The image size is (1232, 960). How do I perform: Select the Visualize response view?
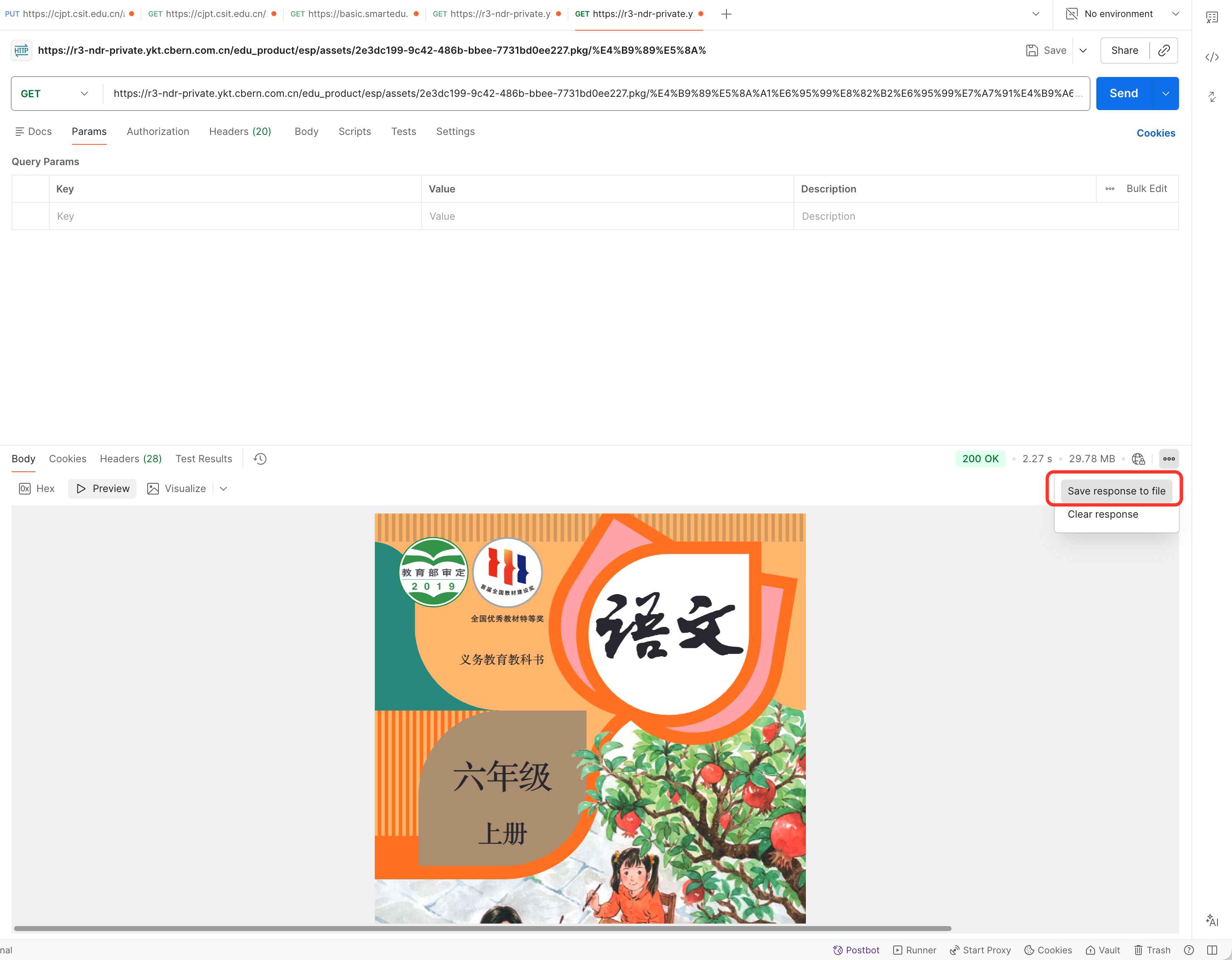[x=177, y=489]
